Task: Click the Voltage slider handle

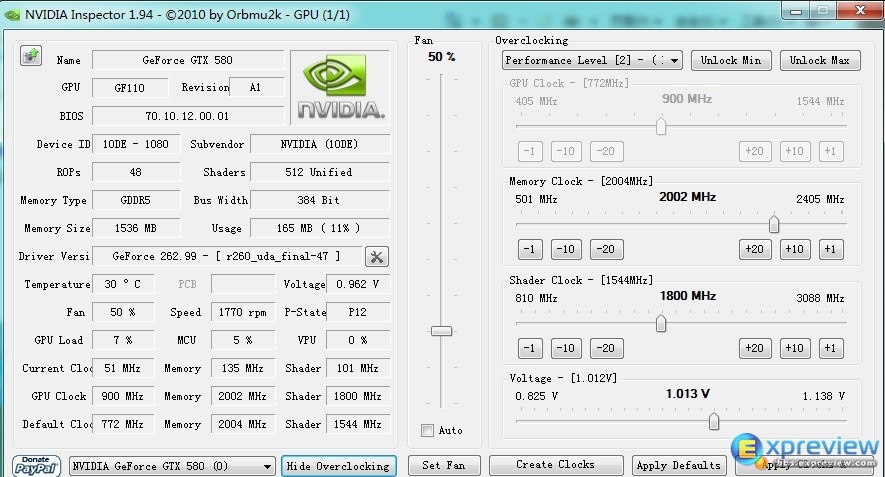Action: (714, 421)
